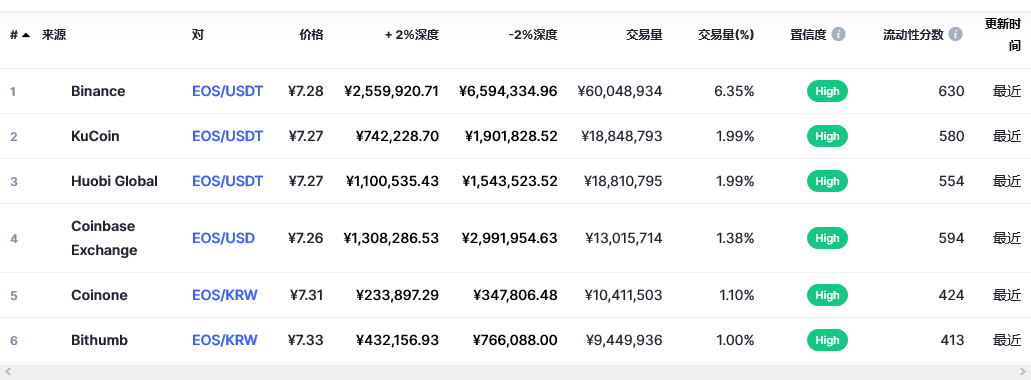1031x380 pixels.
Task: Open Huobi Global EOS/USDT pair
Action: pos(228,181)
